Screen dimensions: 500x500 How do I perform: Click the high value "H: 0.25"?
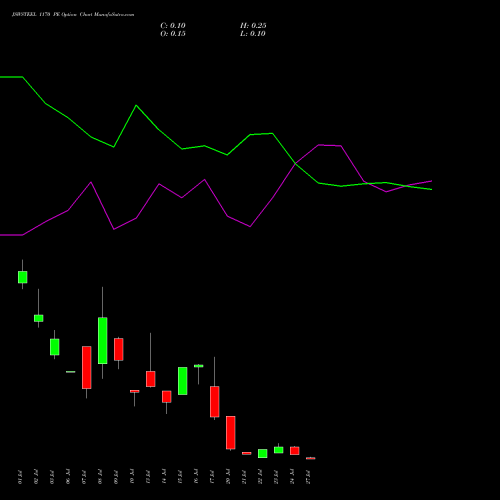click(253, 26)
